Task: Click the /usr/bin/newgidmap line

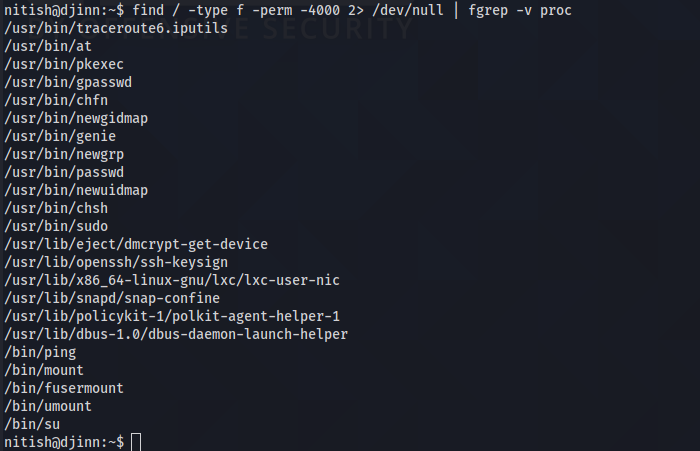Action: 76,118
